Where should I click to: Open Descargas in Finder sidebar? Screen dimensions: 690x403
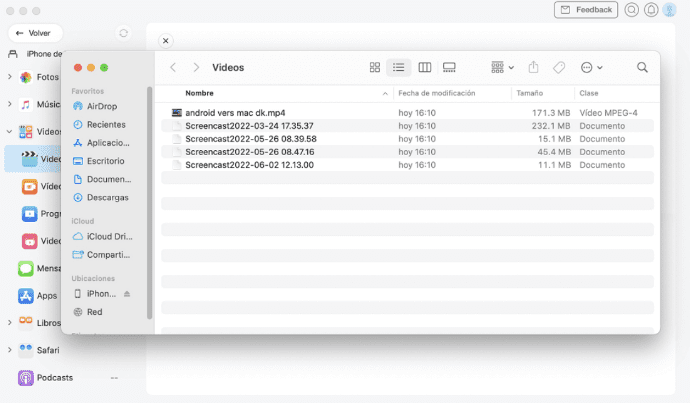(x=101, y=198)
